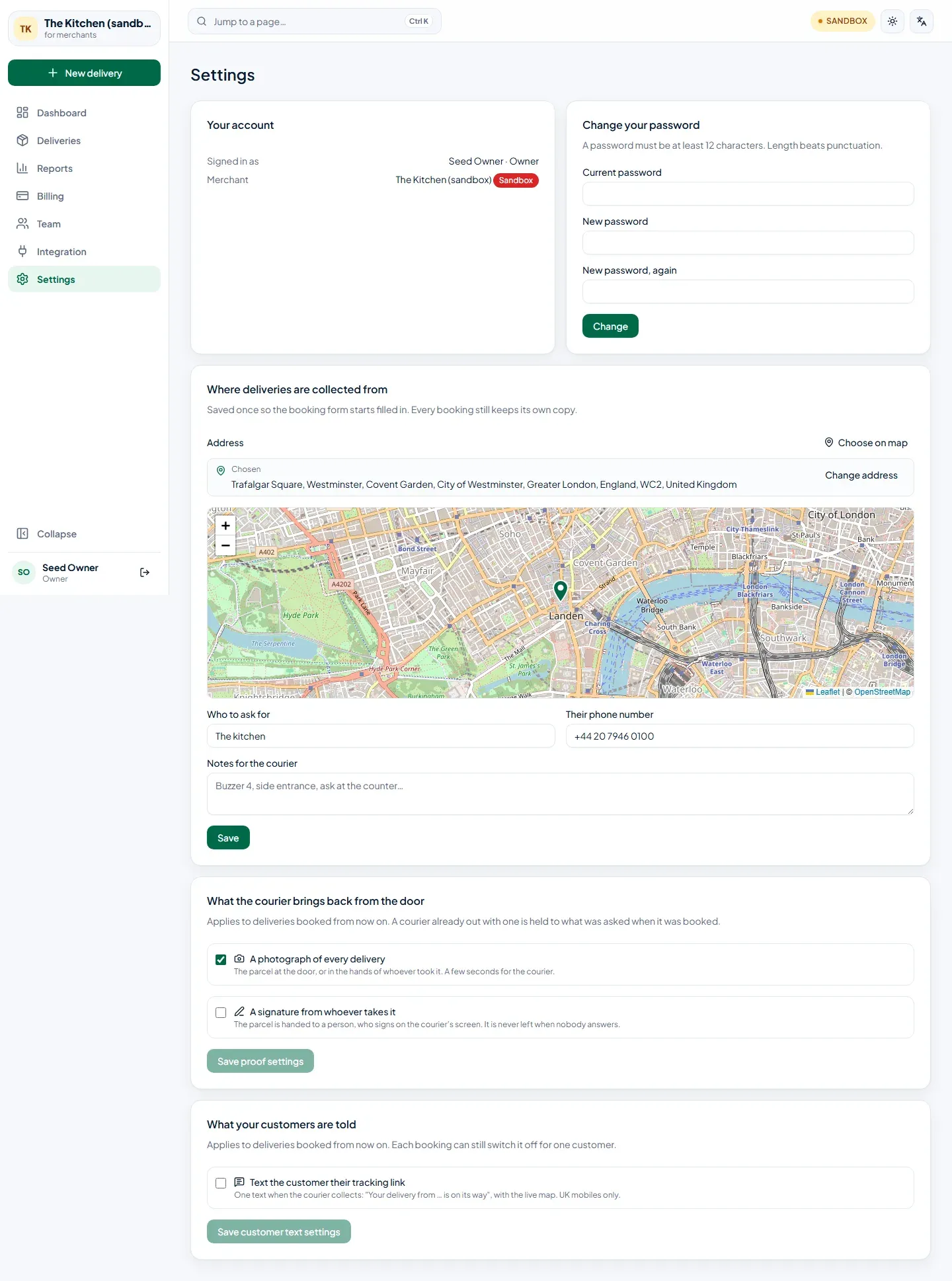Edit Their phone number field
This screenshot has height=1281, width=952.
pyautogui.click(x=740, y=736)
